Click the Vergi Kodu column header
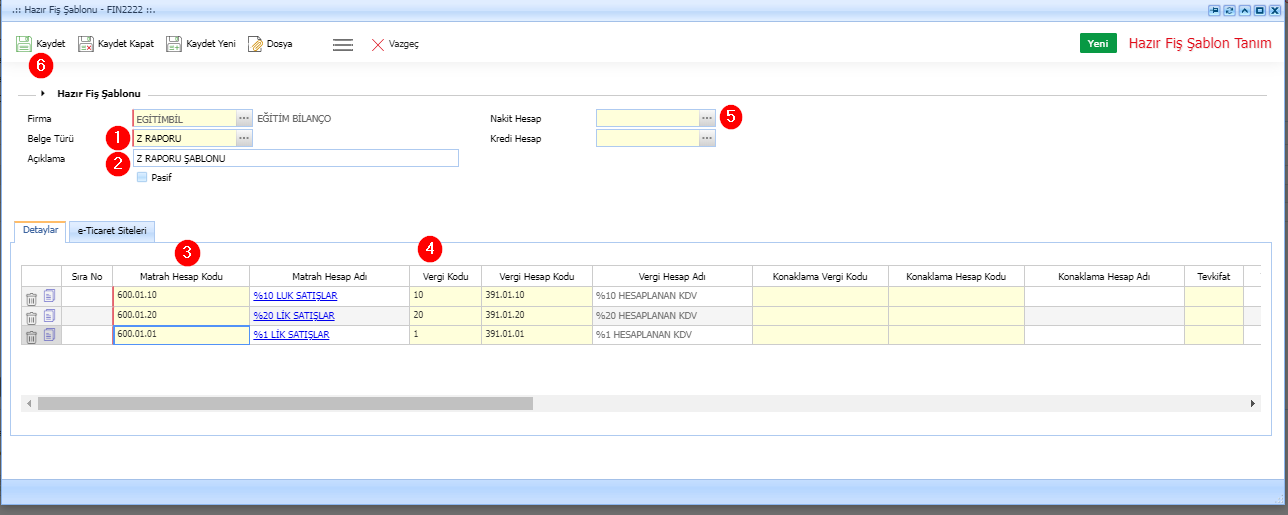 (445, 276)
